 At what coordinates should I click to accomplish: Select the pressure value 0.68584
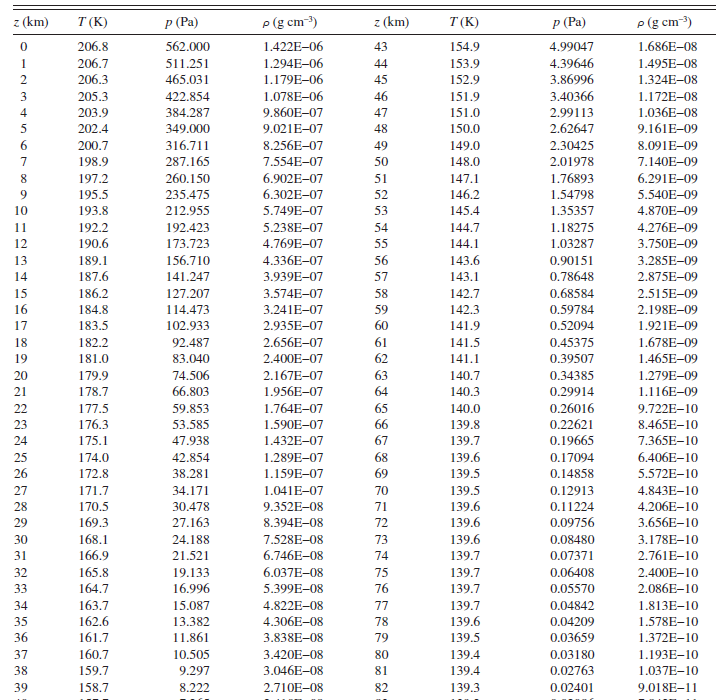[571, 294]
